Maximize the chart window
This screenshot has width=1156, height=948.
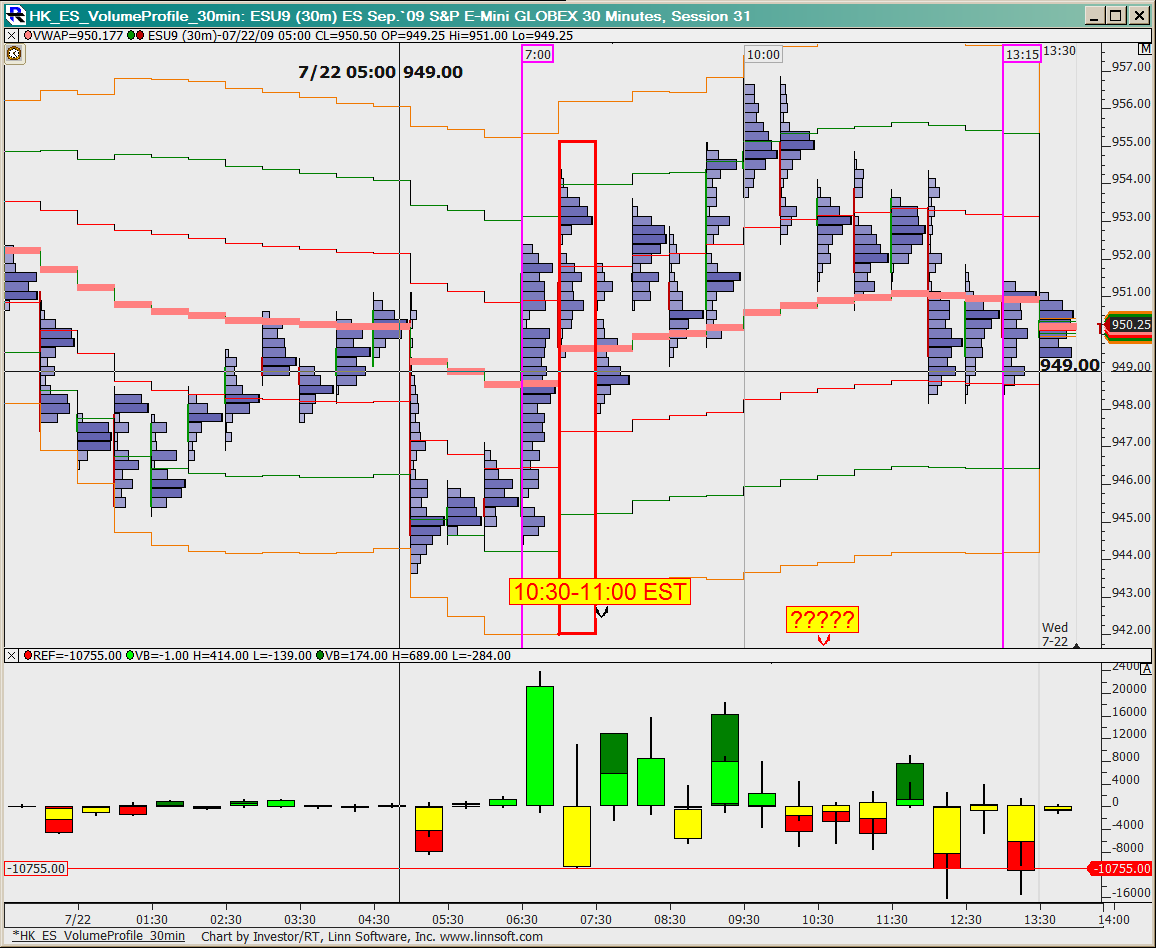click(x=1116, y=15)
